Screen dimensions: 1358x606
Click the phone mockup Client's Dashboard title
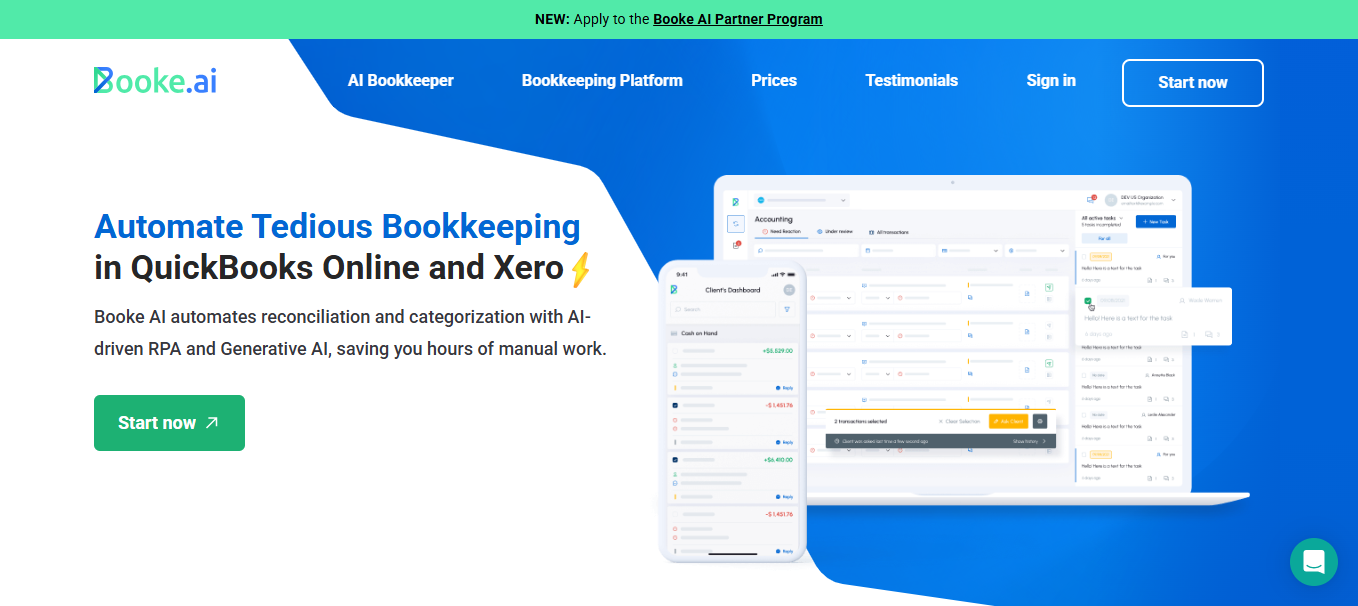[734, 290]
